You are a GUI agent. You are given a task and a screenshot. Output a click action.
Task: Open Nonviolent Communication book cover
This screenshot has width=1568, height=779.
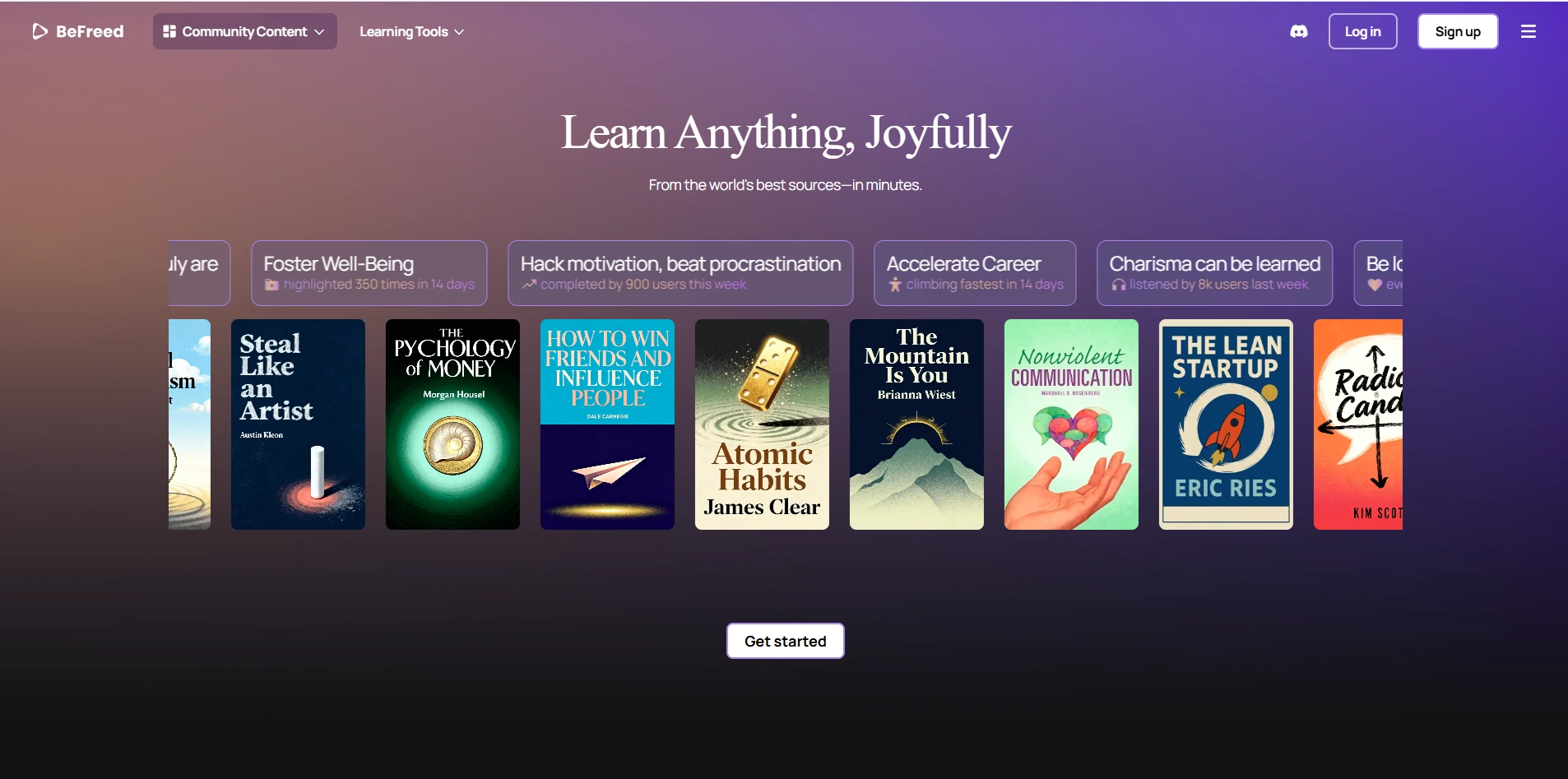[1071, 424]
